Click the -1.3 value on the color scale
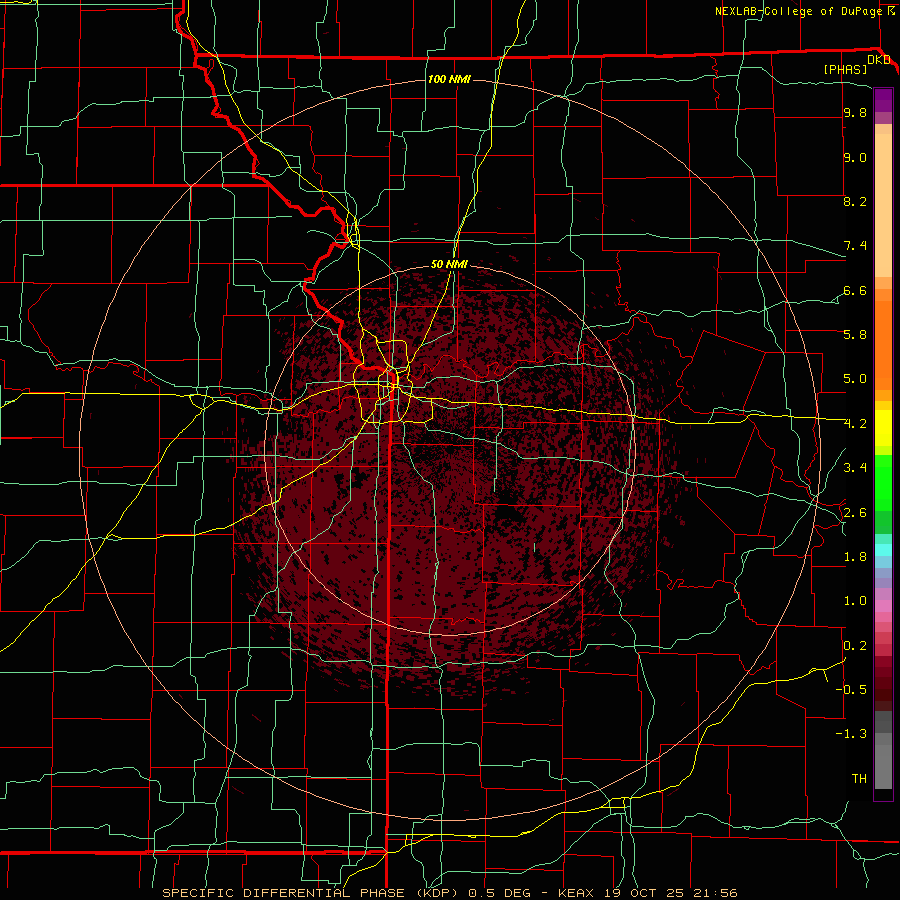 click(851, 734)
